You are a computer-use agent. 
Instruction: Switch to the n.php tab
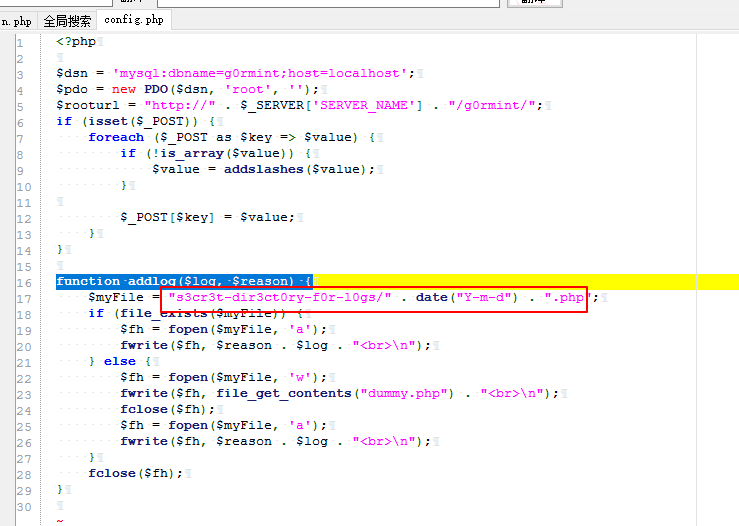tap(17, 21)
